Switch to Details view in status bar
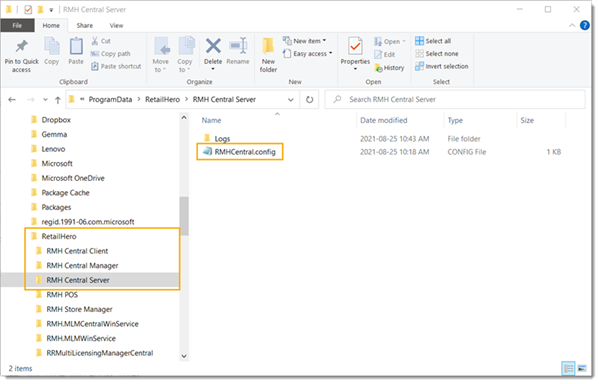 tap(569, 369)
